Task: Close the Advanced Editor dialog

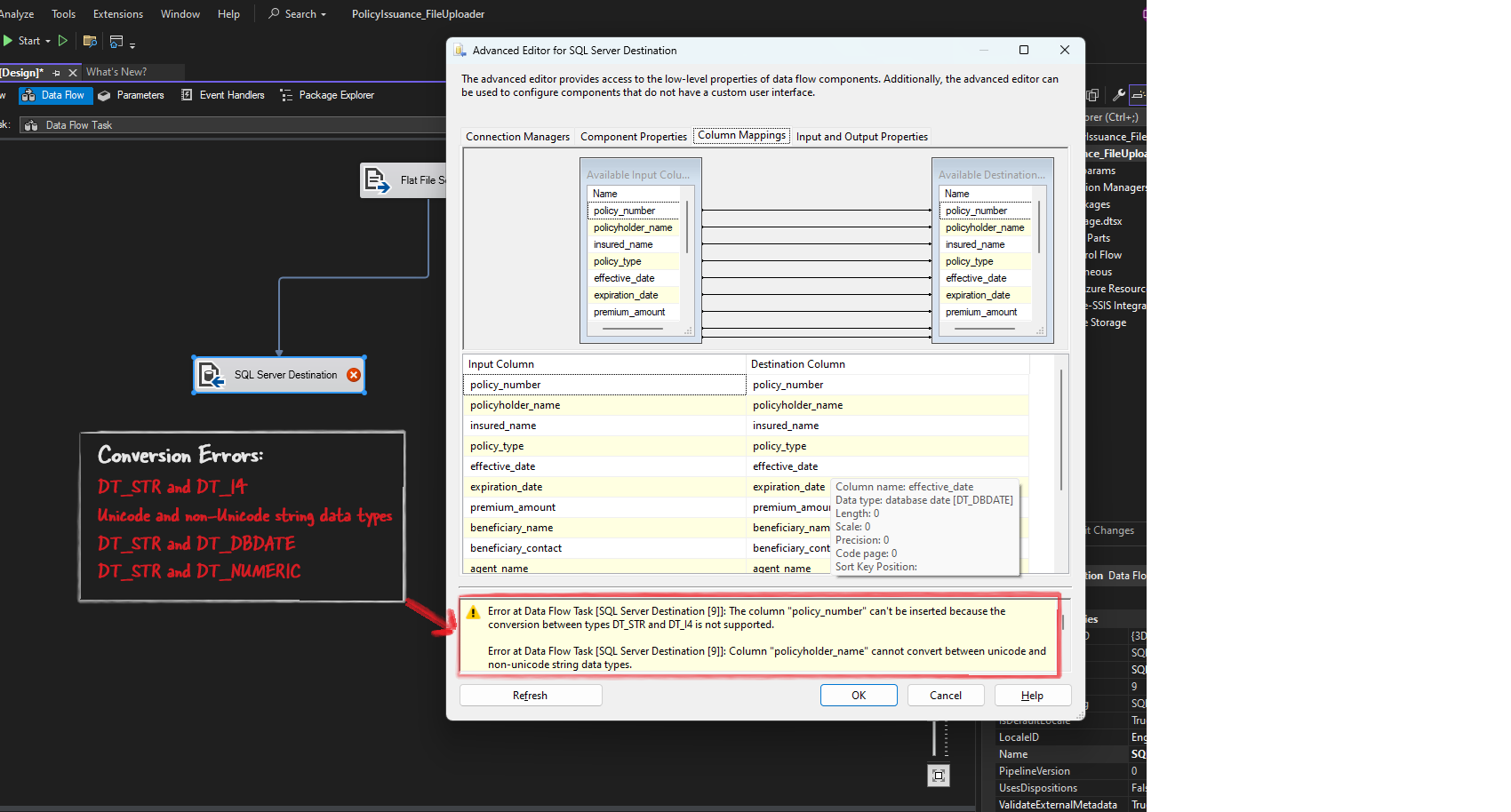Action: 1065,50
